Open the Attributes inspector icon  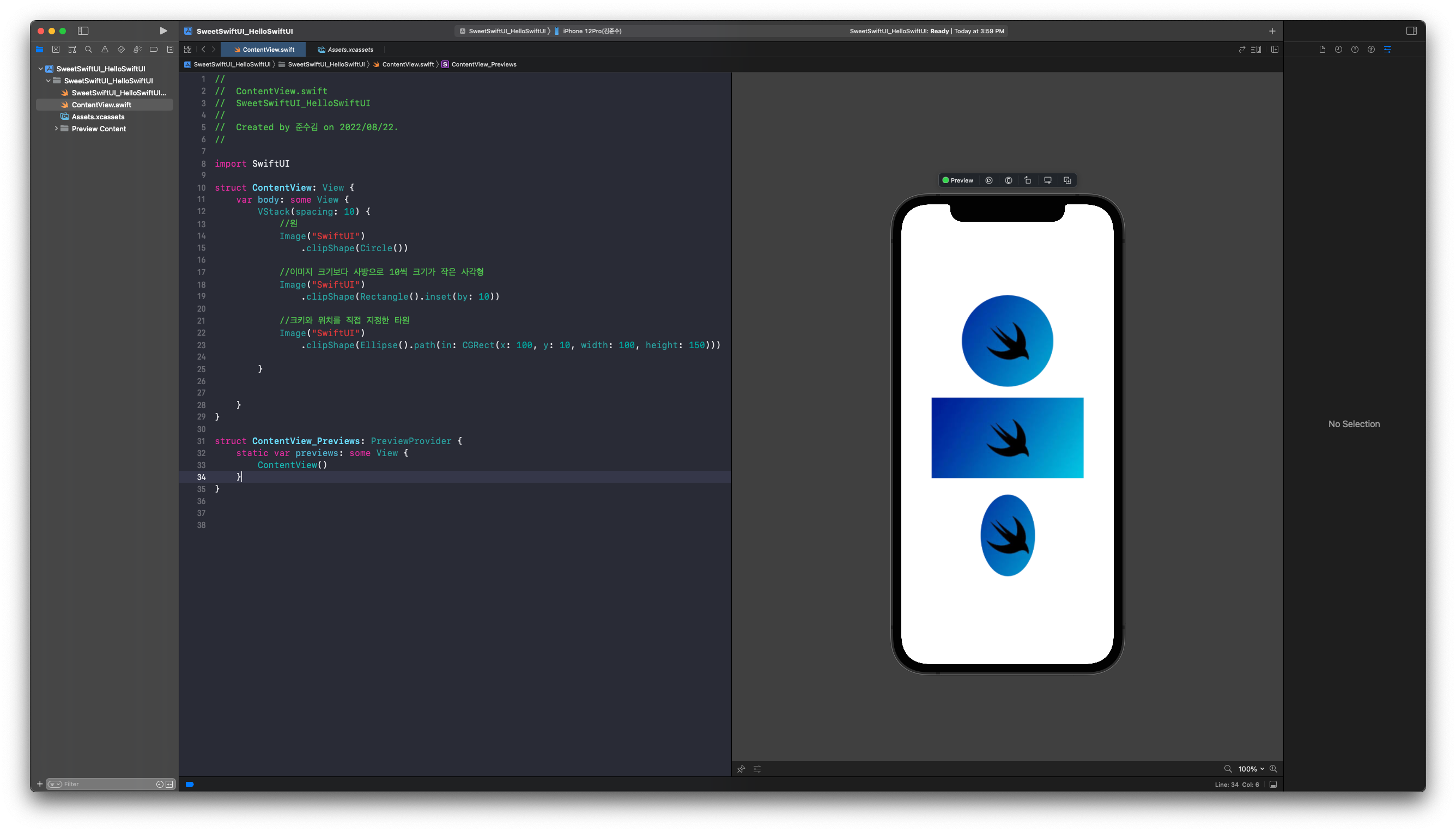click(1387, 50)
